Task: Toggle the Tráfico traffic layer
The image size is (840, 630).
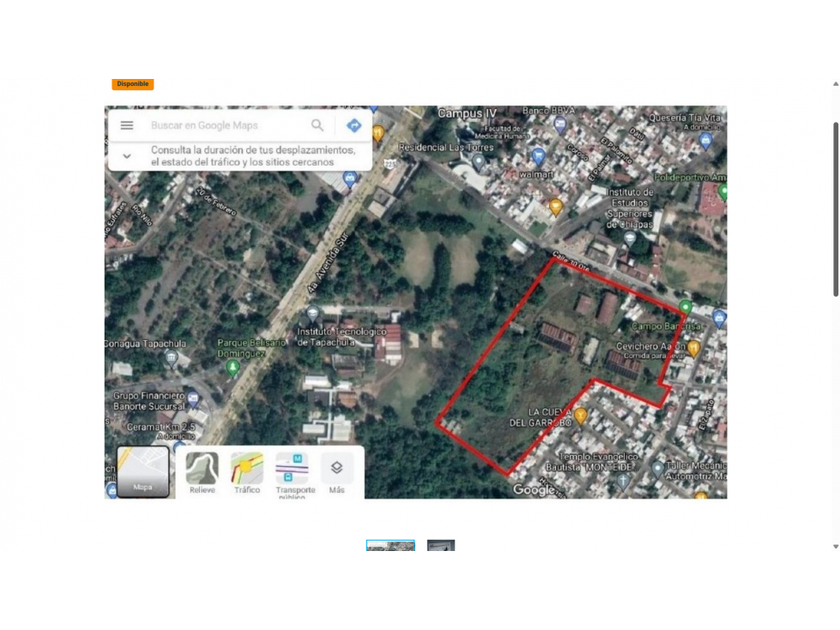Action: 247,469
